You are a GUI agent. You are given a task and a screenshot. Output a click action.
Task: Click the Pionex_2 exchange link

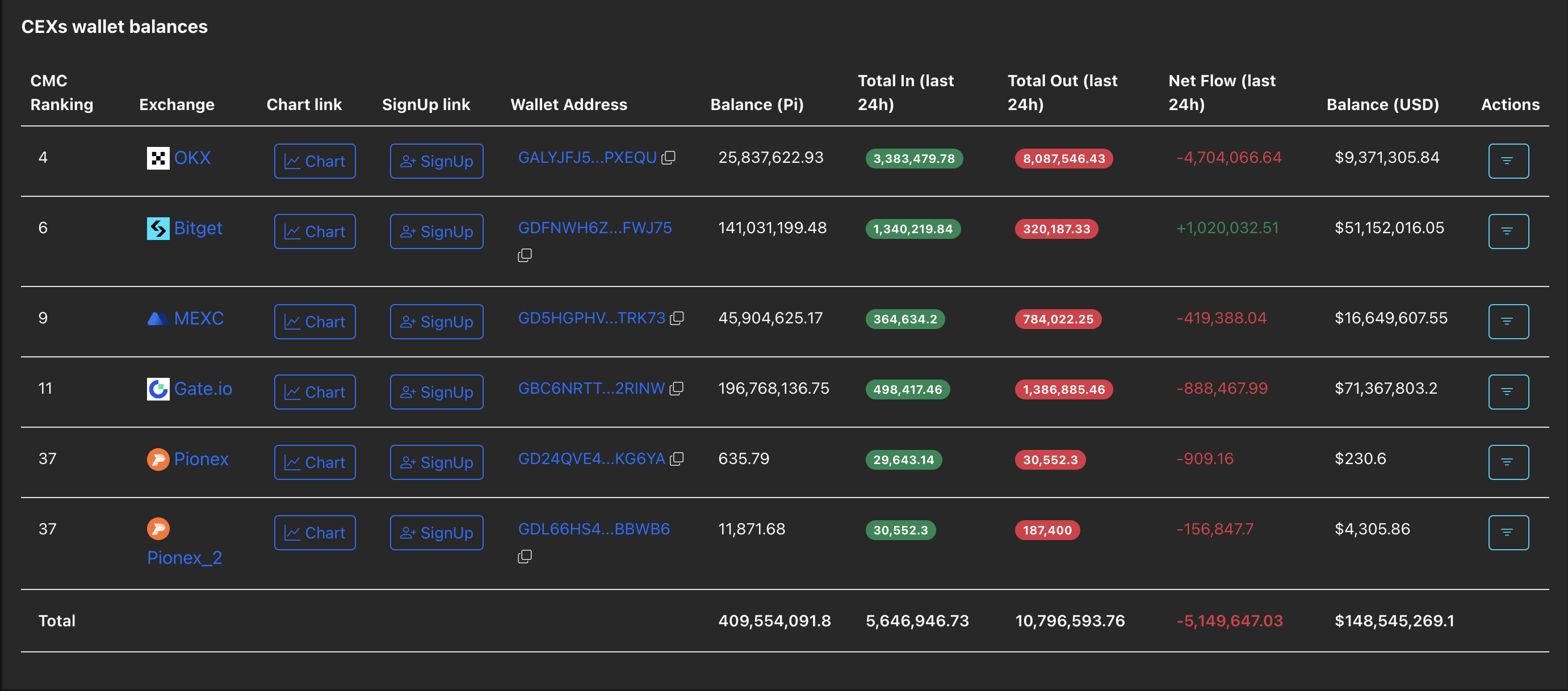pyautogui.click(x=185, y=558)
